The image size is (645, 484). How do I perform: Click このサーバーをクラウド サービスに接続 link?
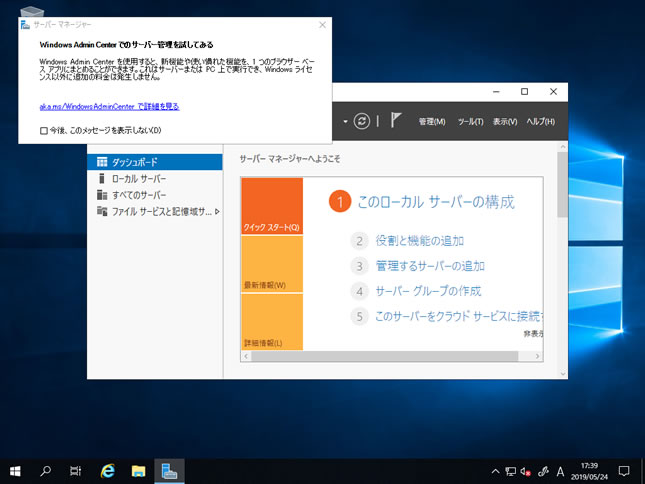459,316
